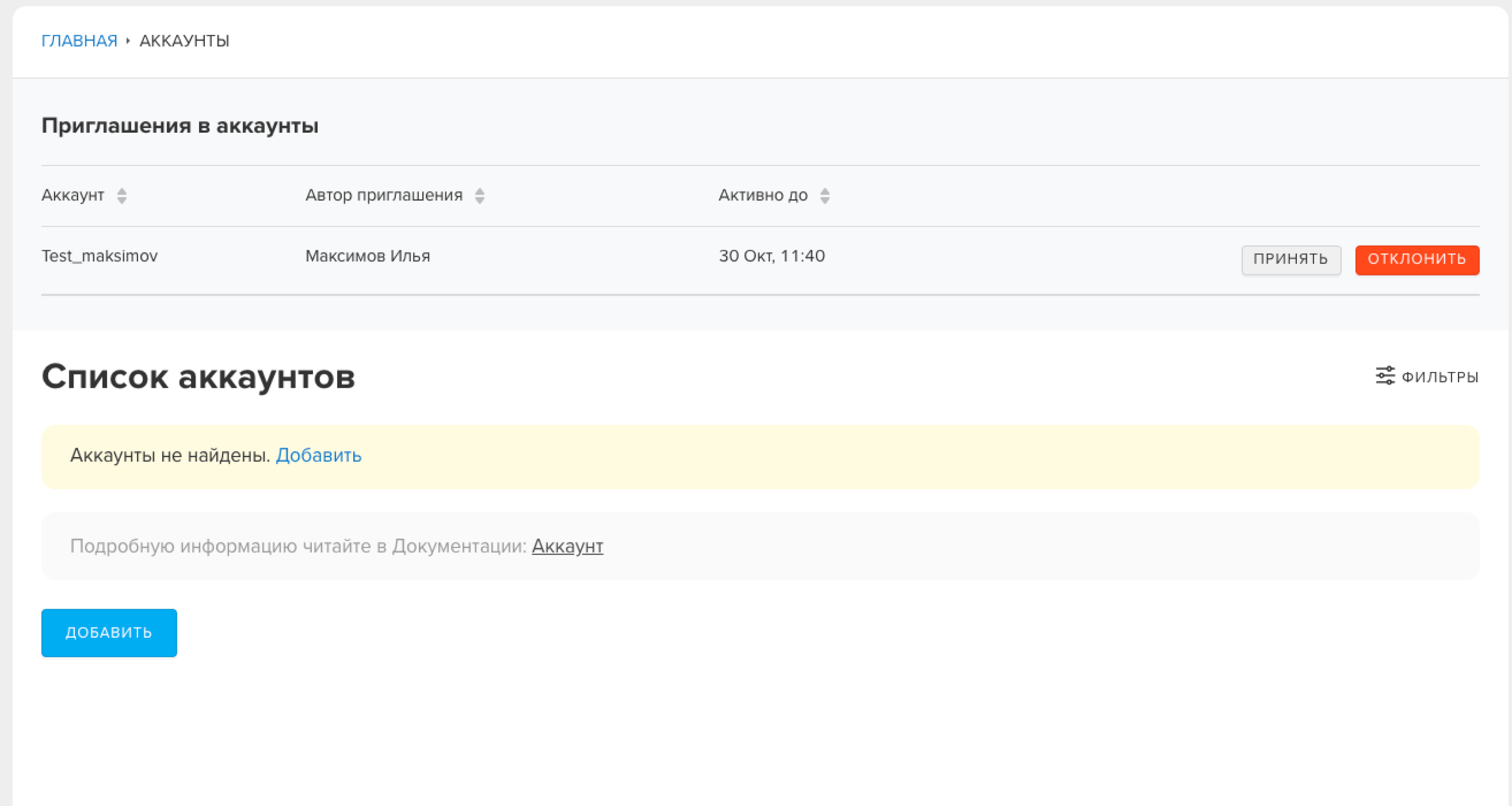Click the sort arrows beside Аккаунт column

pos(121,195)
